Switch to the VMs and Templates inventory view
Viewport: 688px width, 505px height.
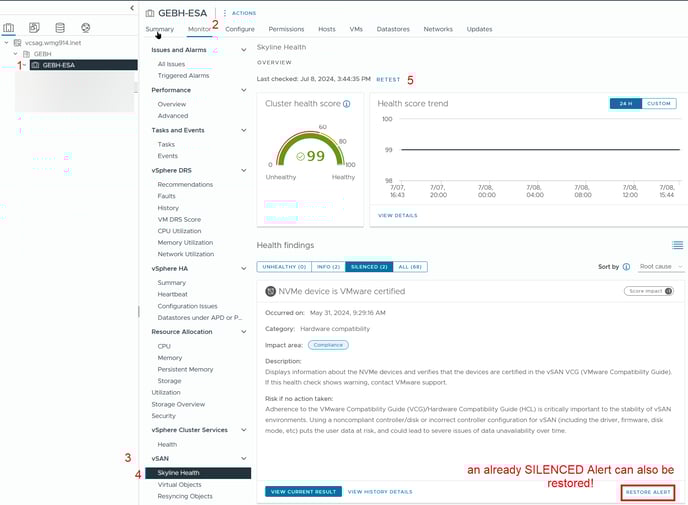34,28
